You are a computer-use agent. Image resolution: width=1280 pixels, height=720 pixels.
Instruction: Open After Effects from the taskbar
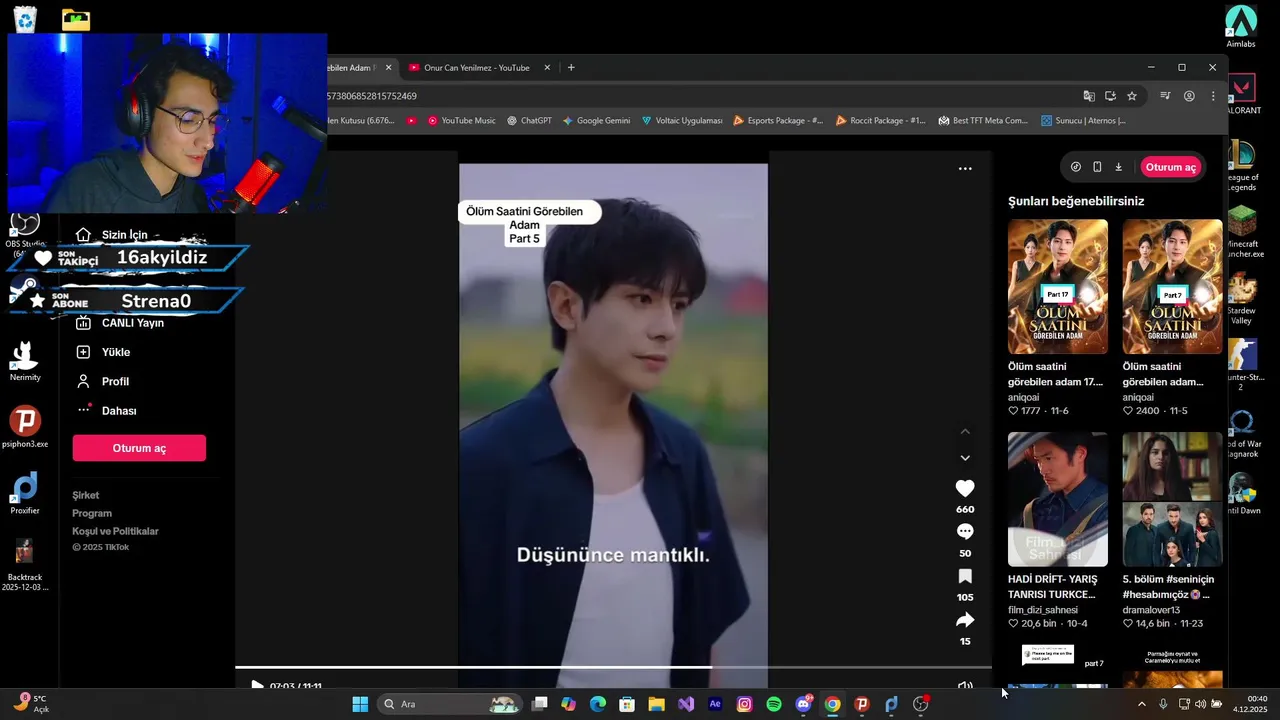click(715, 704)
